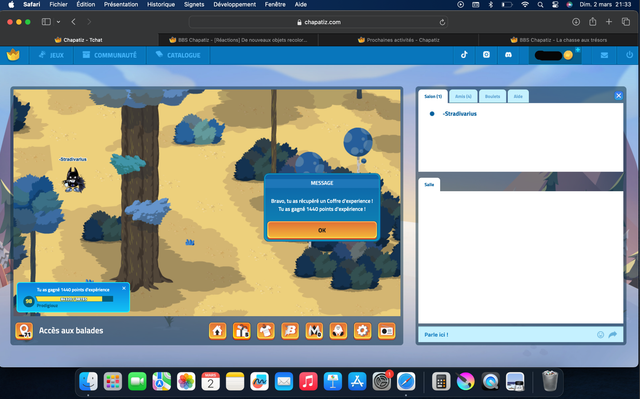Click the gold coin icon

568,55
